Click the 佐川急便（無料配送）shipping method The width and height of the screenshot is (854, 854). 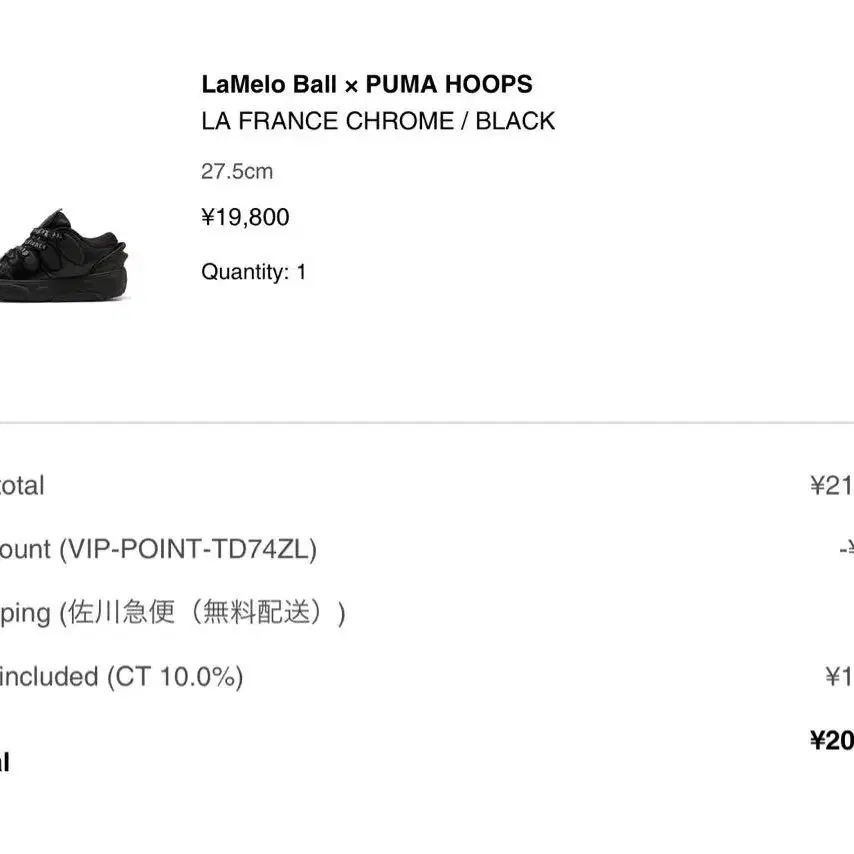(202, 613)
